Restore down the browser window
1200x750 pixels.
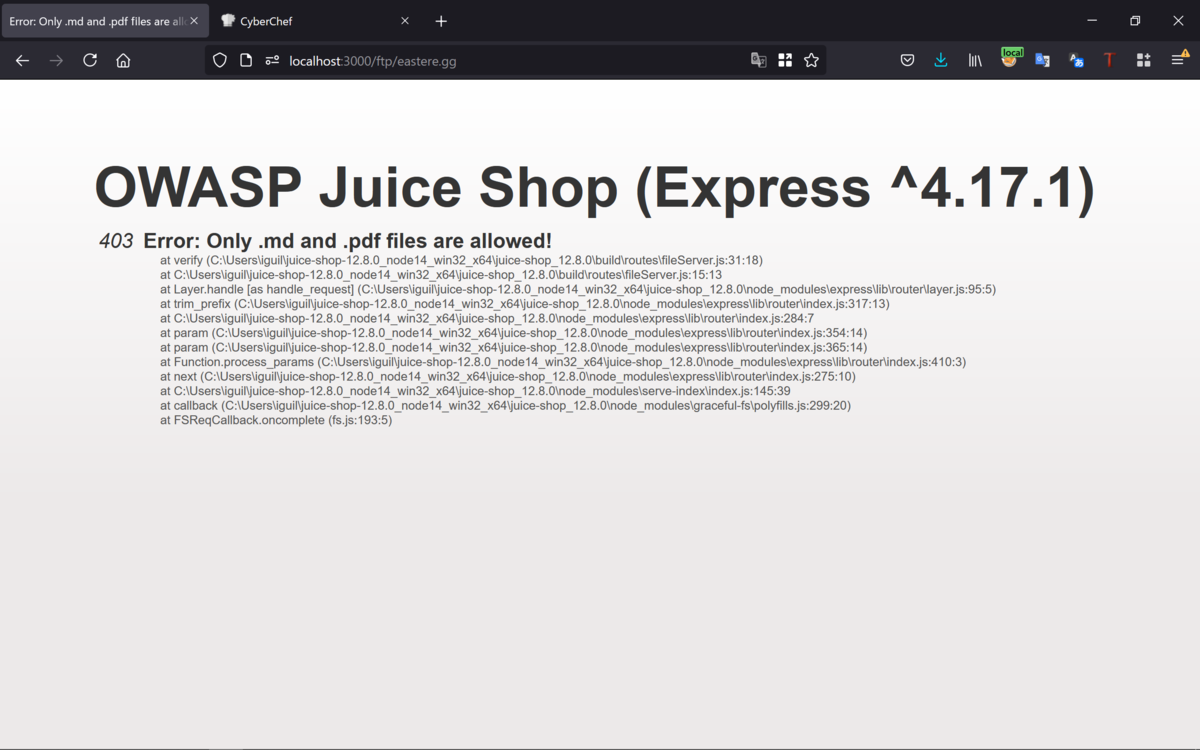pos(1135,21)
